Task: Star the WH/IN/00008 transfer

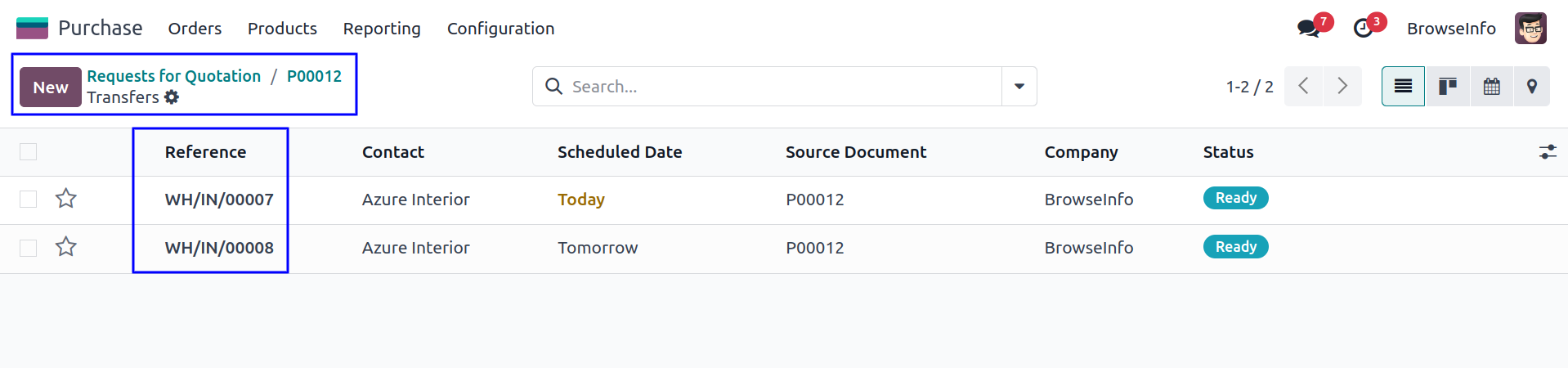Action: (66, 247)
